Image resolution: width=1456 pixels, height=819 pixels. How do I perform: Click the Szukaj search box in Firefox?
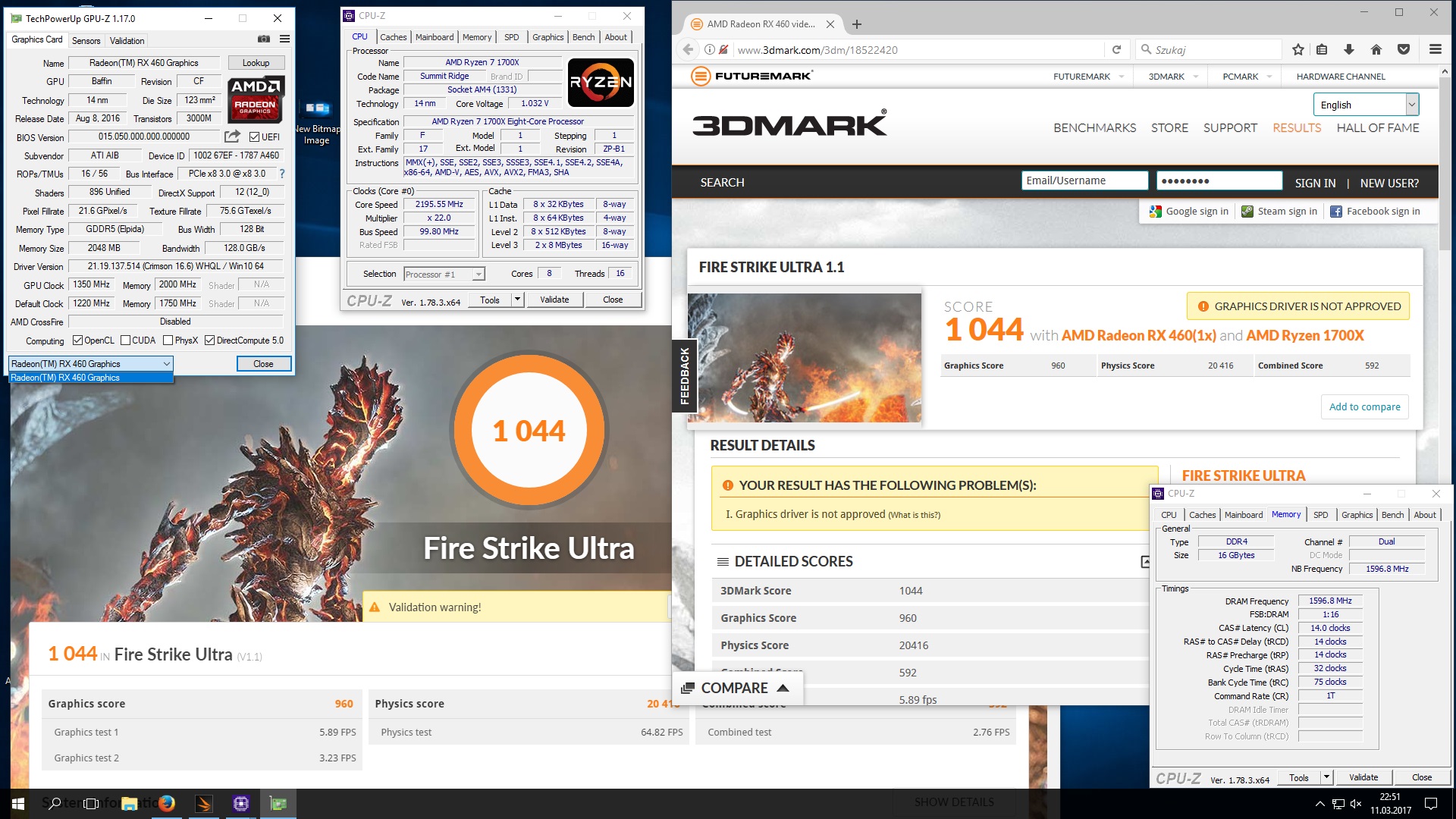click(1208, 49)
